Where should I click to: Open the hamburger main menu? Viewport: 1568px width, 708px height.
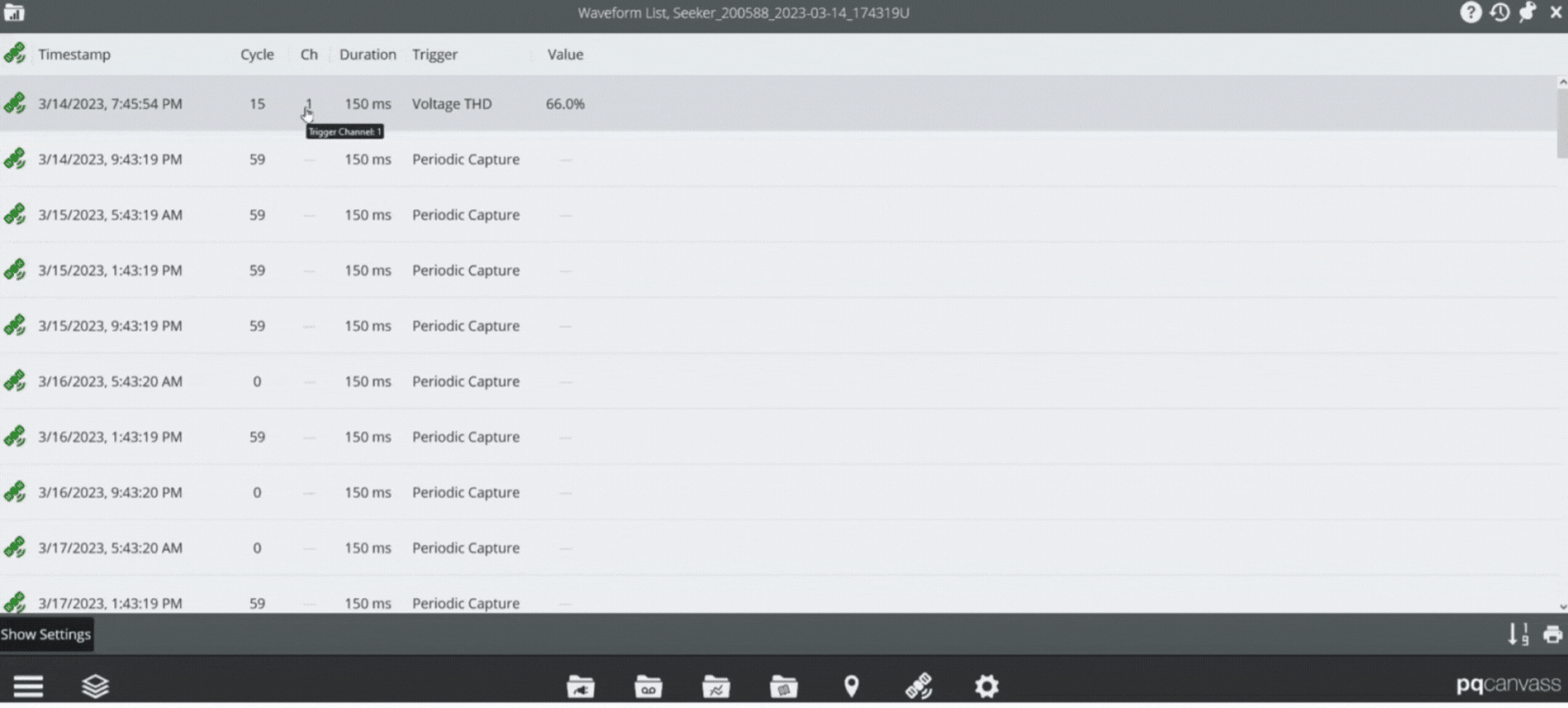(28, 686)
